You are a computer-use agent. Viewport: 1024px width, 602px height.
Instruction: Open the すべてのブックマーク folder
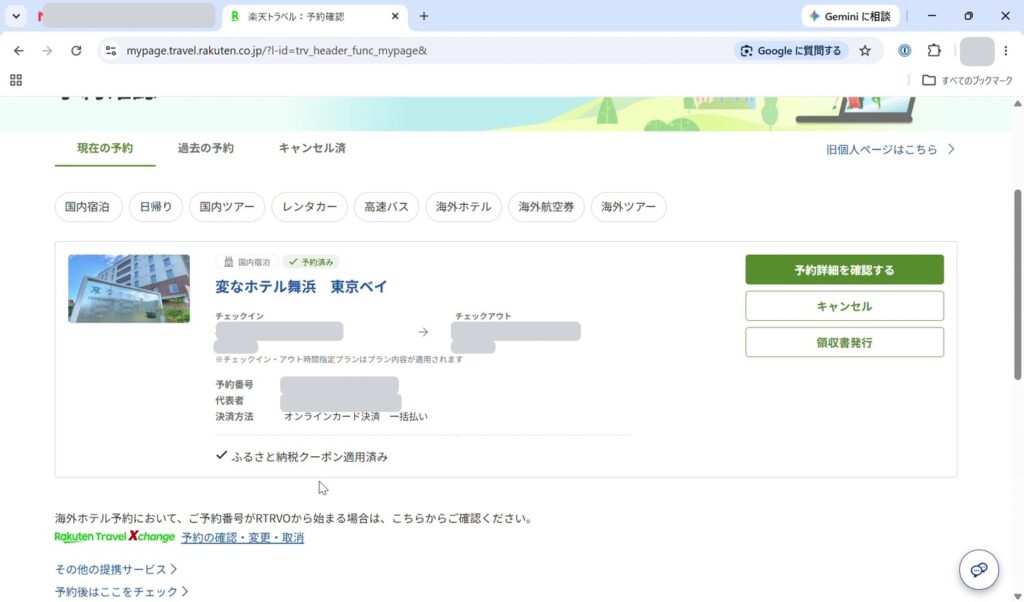(x=967, y=80)
